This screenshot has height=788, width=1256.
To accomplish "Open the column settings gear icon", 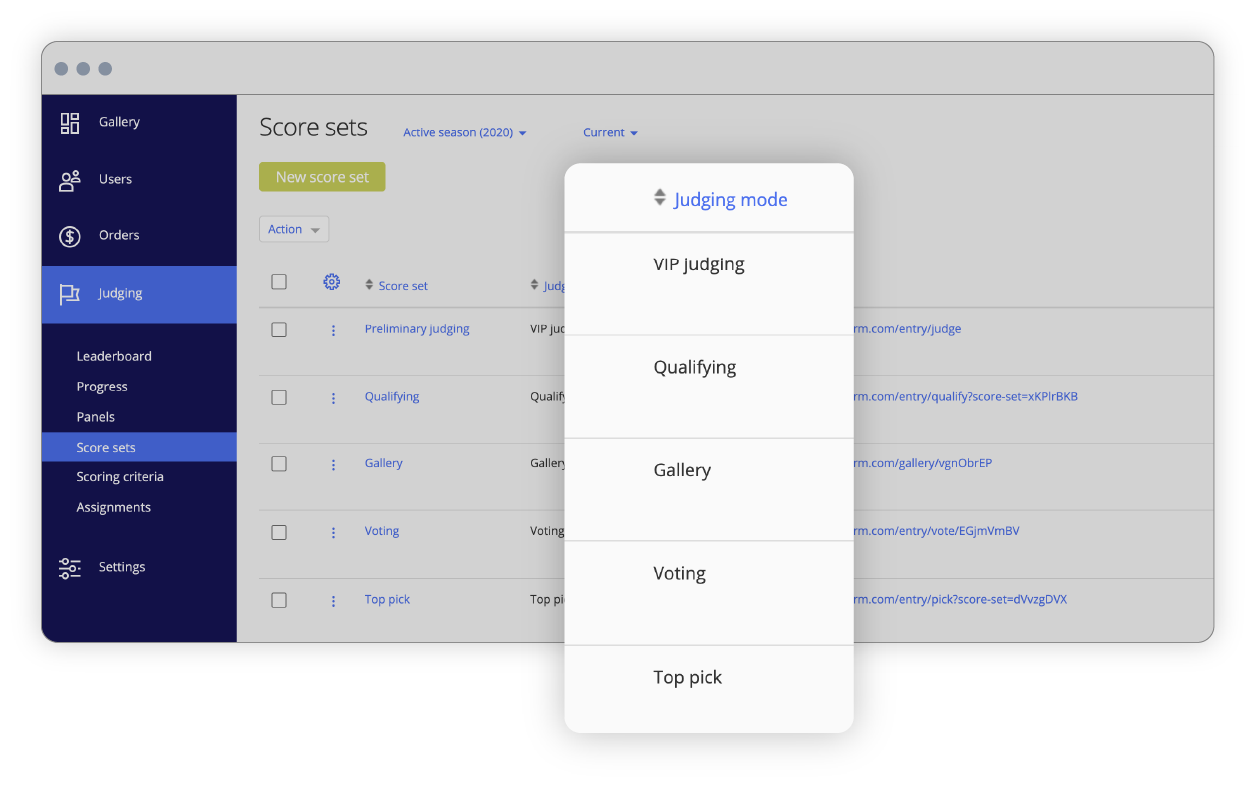I will tap(332, 283).
